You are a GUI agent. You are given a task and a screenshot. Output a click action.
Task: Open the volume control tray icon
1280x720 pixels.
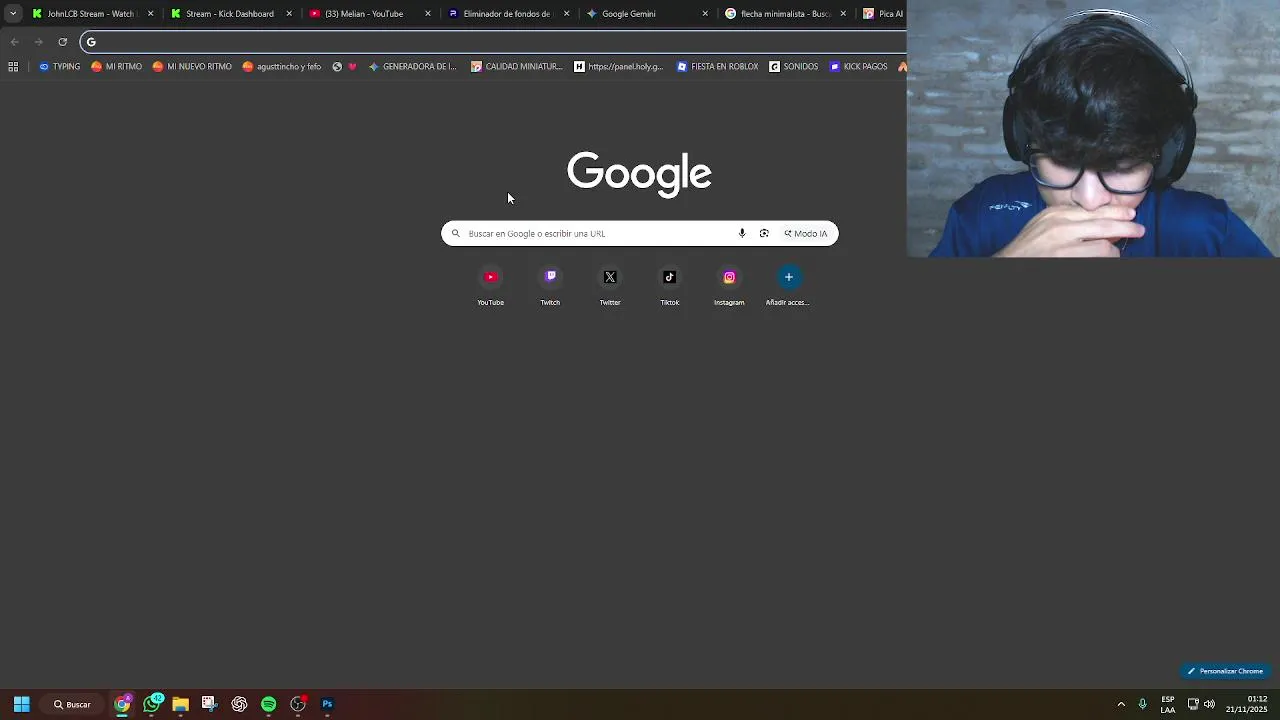pyautogui.click(x=1209, y=704)
